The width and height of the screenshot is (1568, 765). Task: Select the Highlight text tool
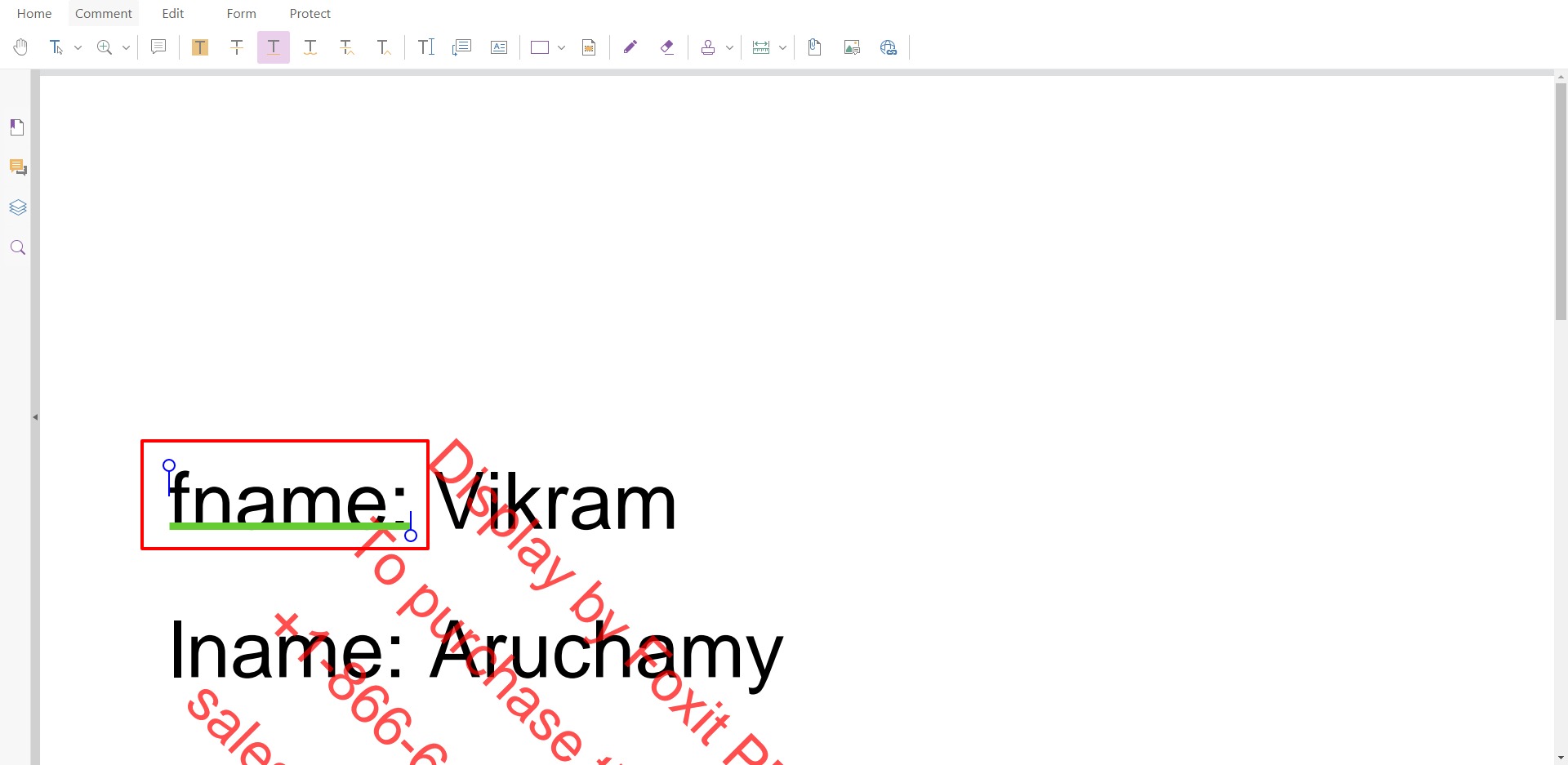coord(200,47)
